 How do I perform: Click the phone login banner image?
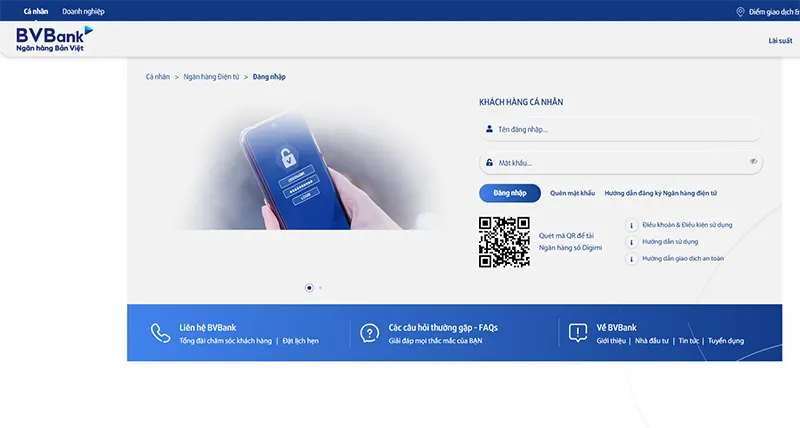click(x=309, y=169)
